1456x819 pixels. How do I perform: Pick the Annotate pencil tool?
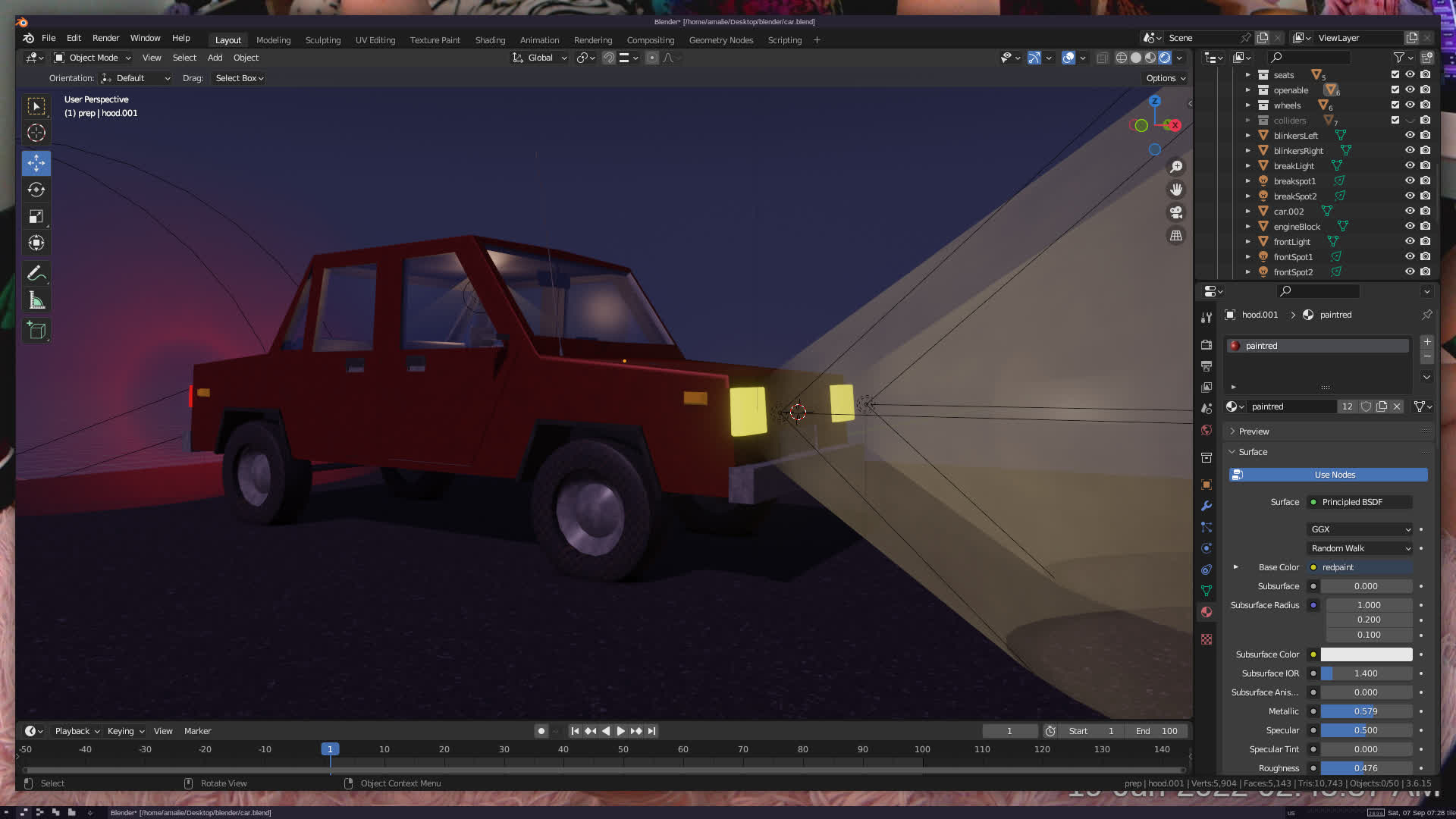click(36, 273)
